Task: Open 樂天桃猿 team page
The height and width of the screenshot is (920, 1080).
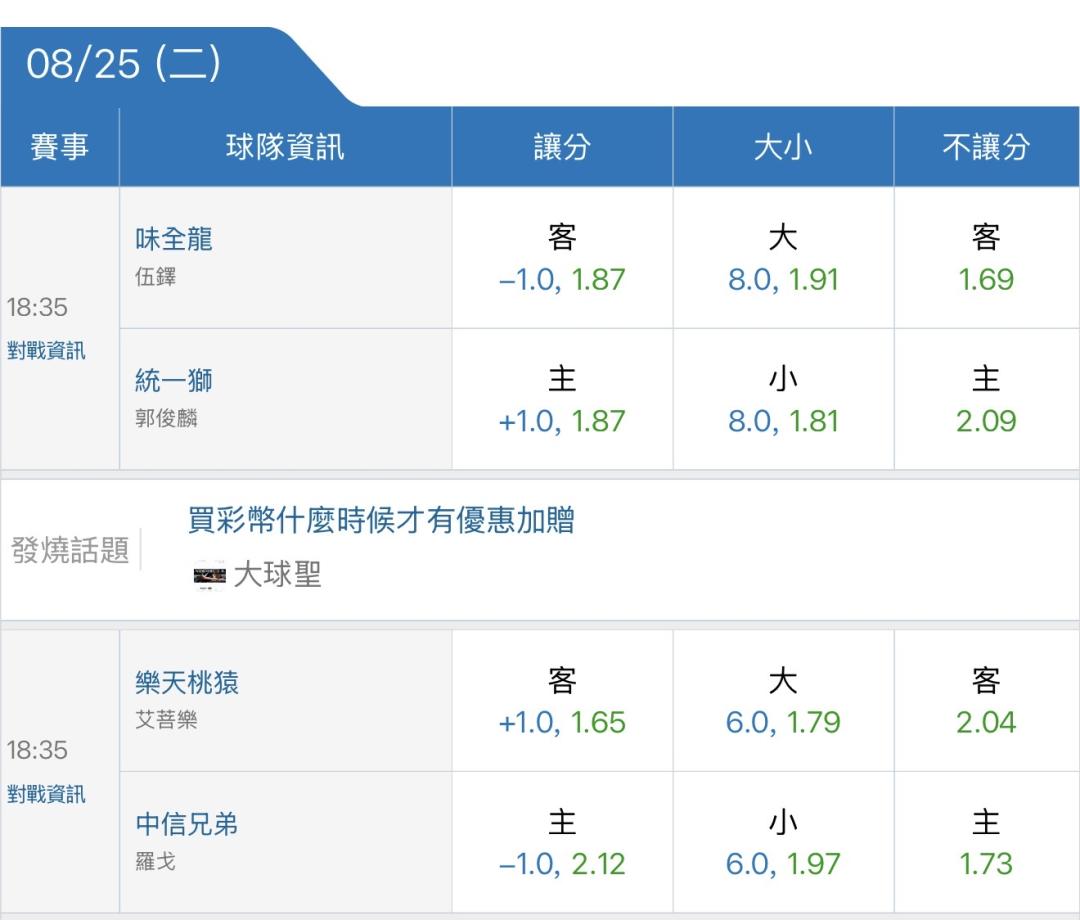Action: (187, 682)
